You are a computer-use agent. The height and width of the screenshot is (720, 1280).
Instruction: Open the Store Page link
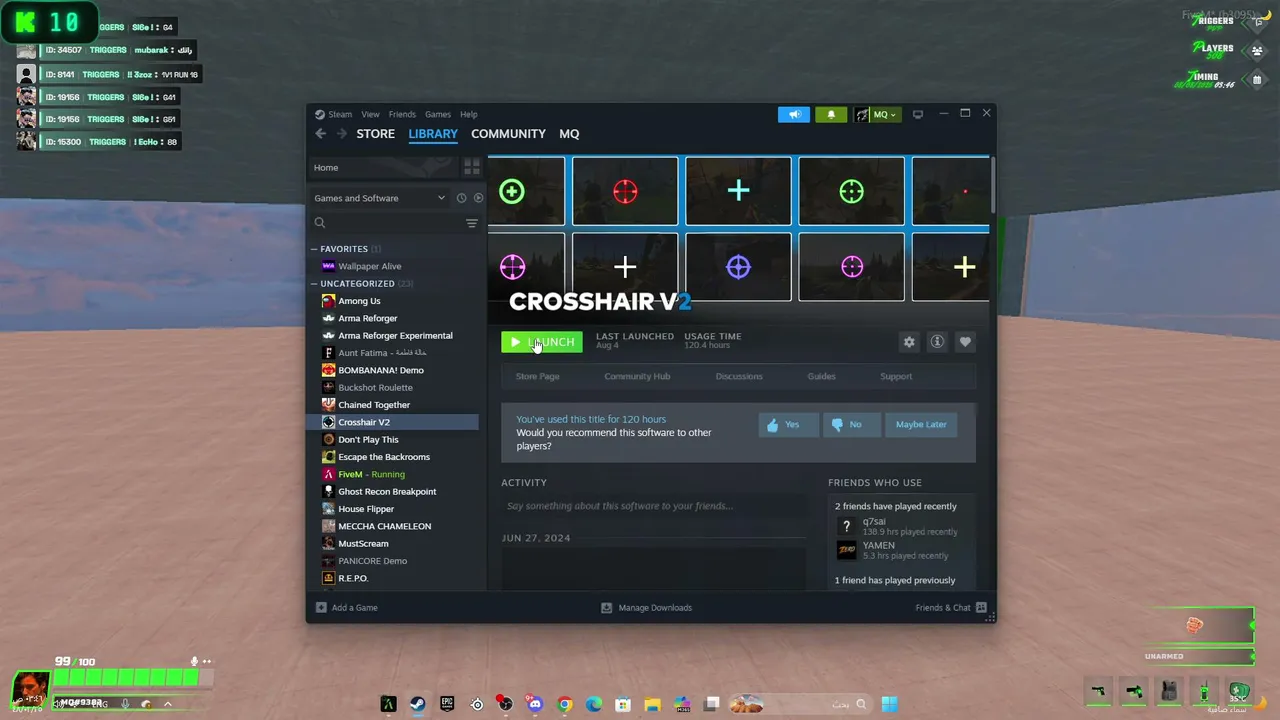(537, 376)
